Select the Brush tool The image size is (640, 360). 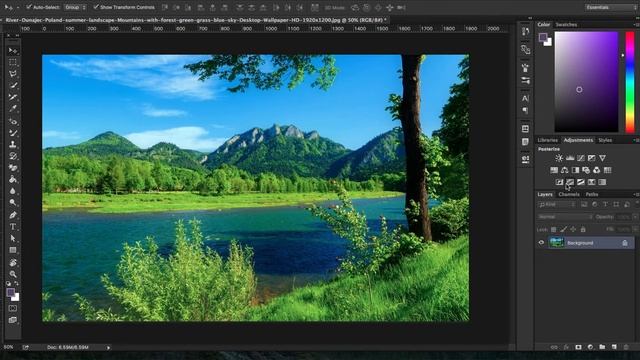point(13,133)
